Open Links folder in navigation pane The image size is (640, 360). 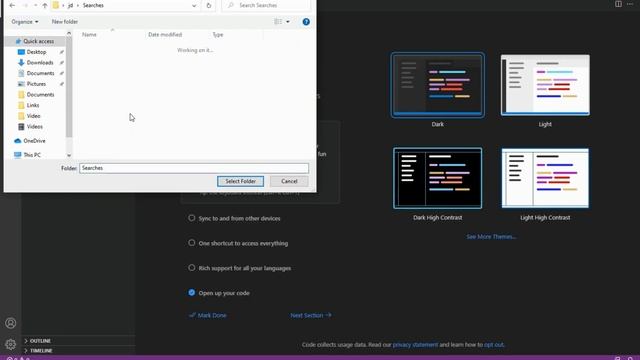33,105
